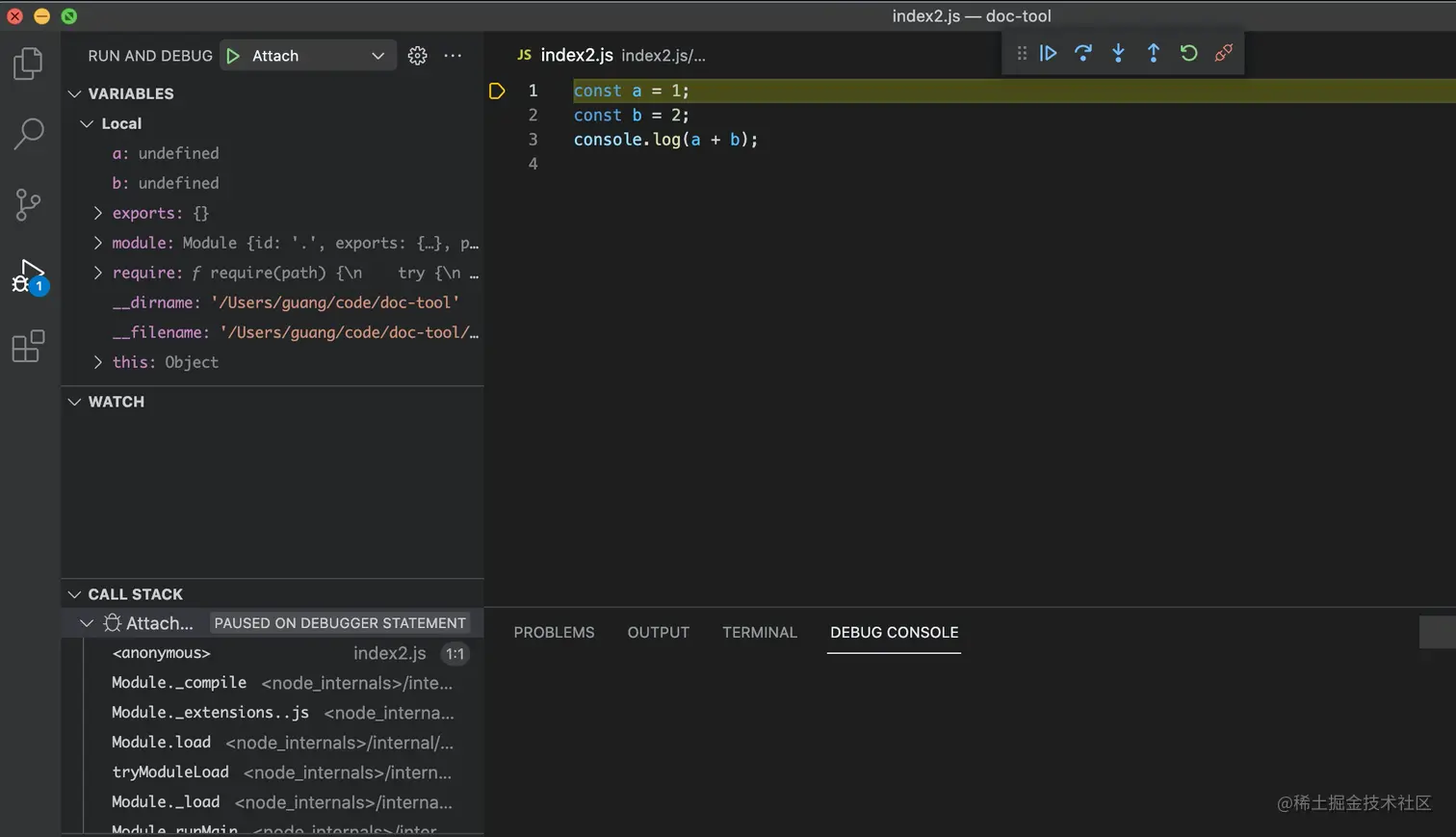Click the paused-line arrow in the gutter
This screenshot has width=1456, height=837.
click(x=497, y=91)
